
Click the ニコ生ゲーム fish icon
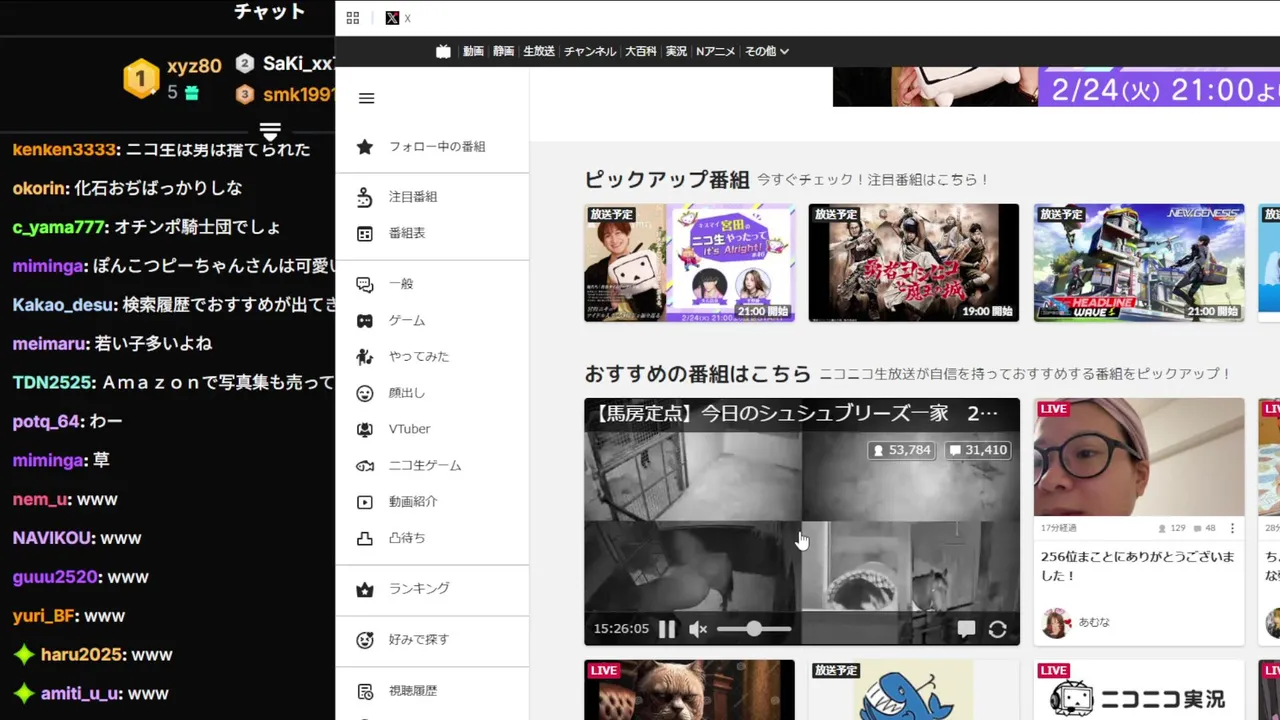coord(365,466)
